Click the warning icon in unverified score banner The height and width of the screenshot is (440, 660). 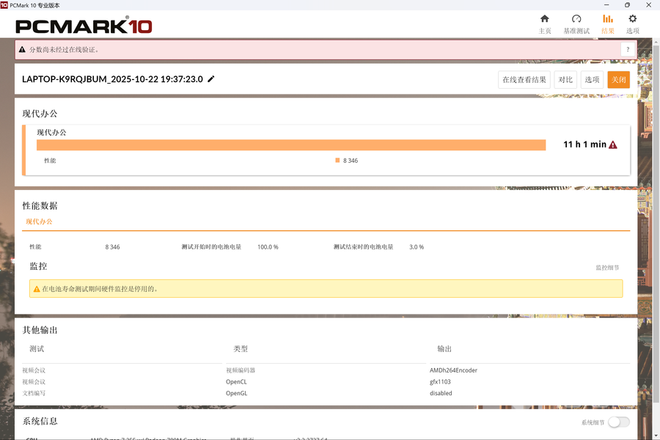(24, 49)
